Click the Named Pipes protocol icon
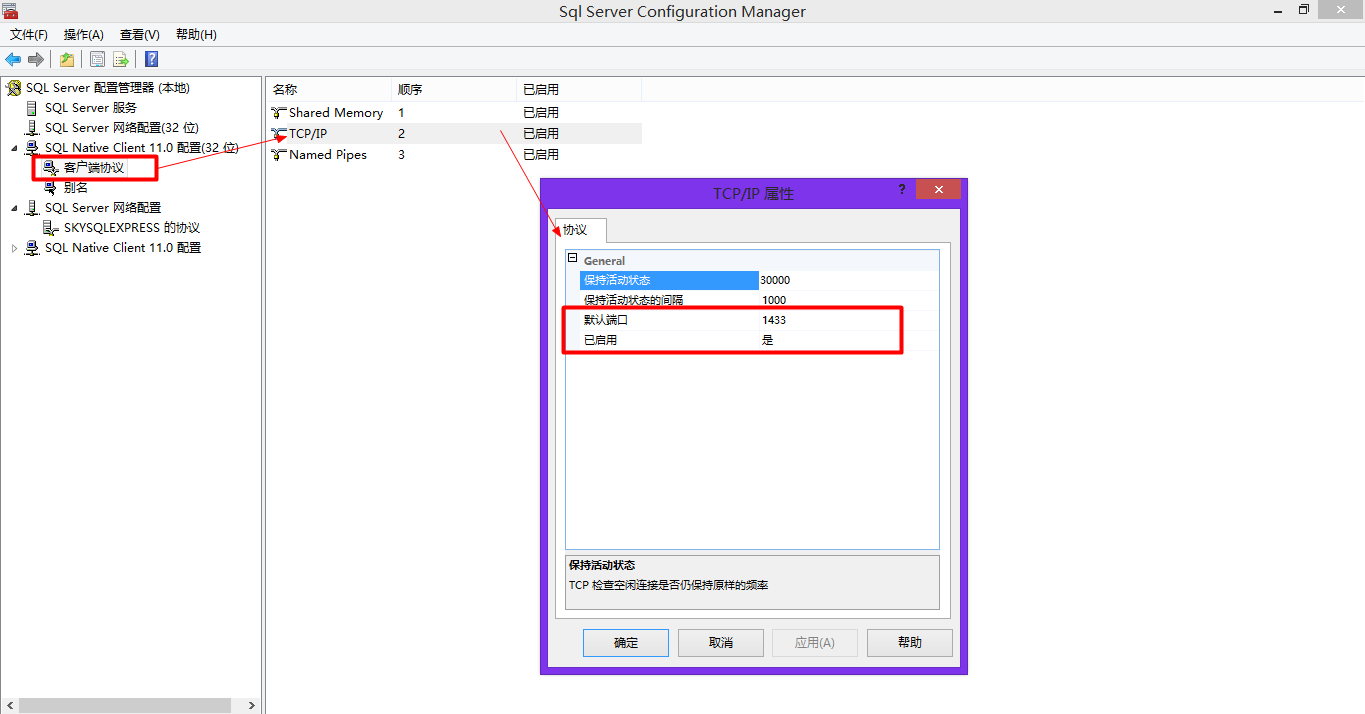The height and width of the screenshot is (714, 1365). (x=279, y=155)
